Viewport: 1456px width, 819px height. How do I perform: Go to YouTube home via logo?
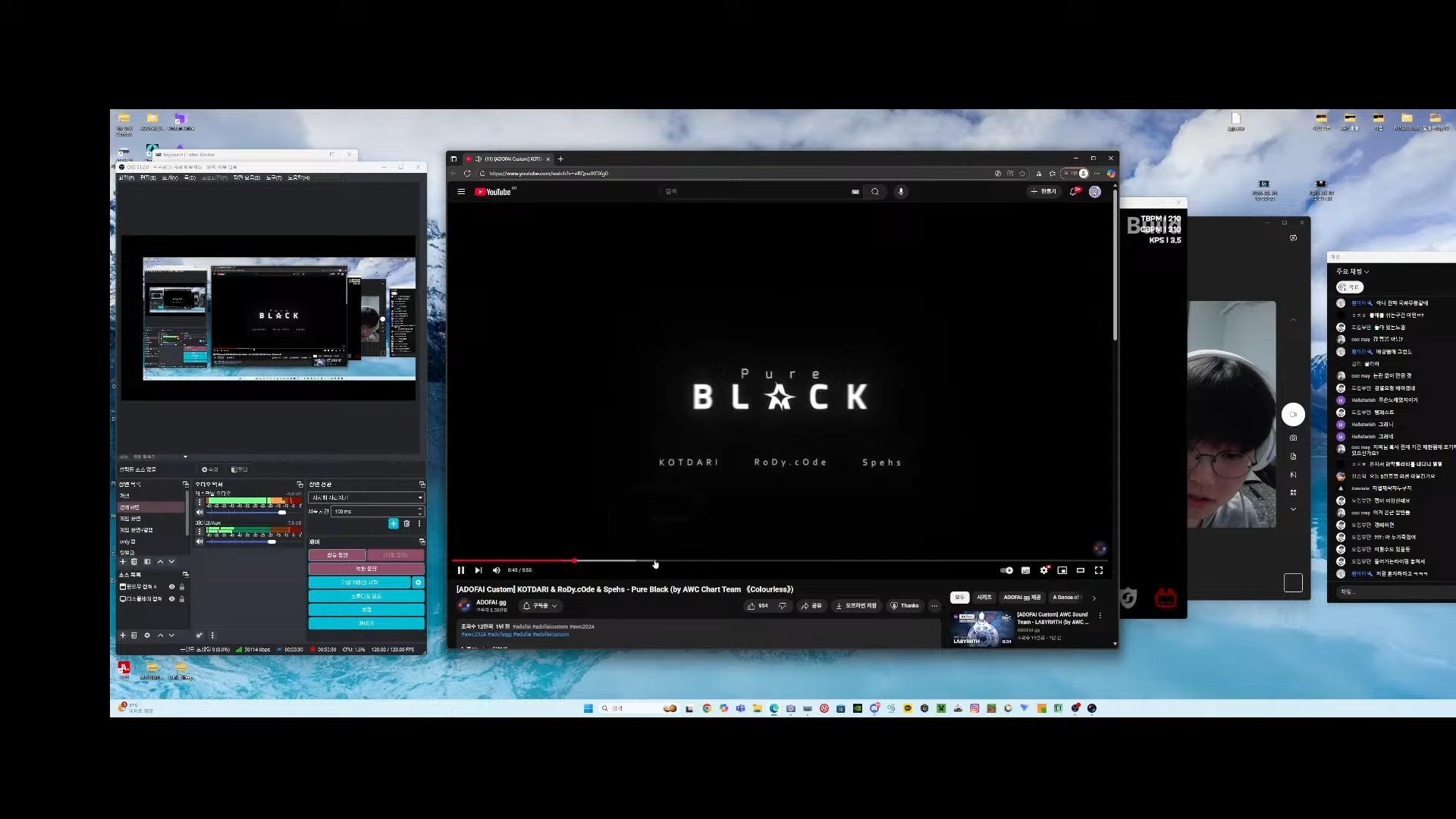pos(494,192)
